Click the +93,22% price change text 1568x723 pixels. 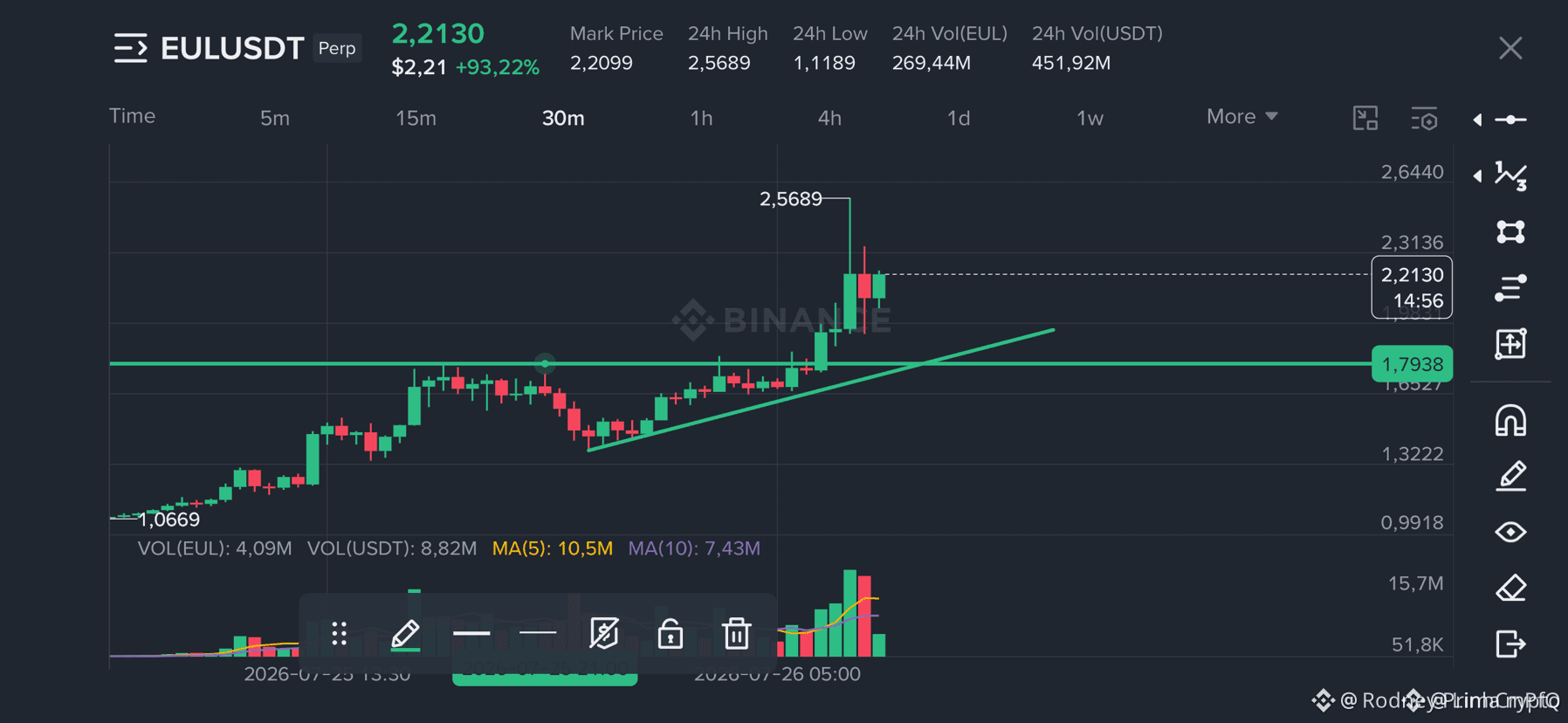(x=498, y=67)
